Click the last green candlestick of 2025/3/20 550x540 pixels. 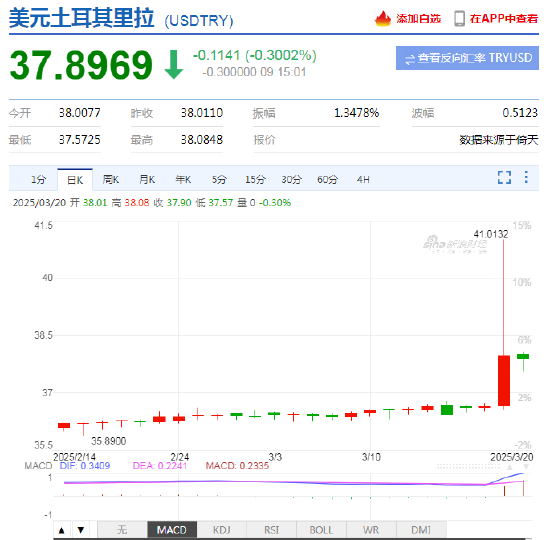(523, 357)
